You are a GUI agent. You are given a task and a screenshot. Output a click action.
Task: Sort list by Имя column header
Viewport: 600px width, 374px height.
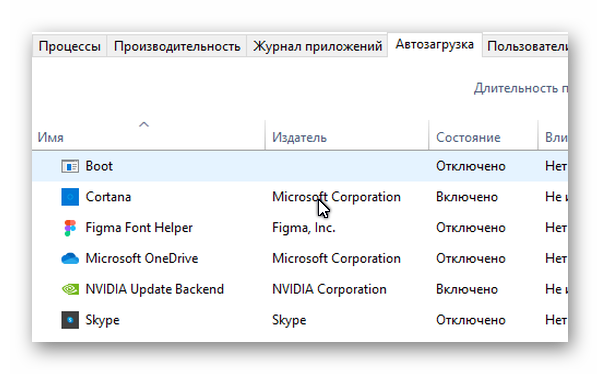[x=51, y=137]
